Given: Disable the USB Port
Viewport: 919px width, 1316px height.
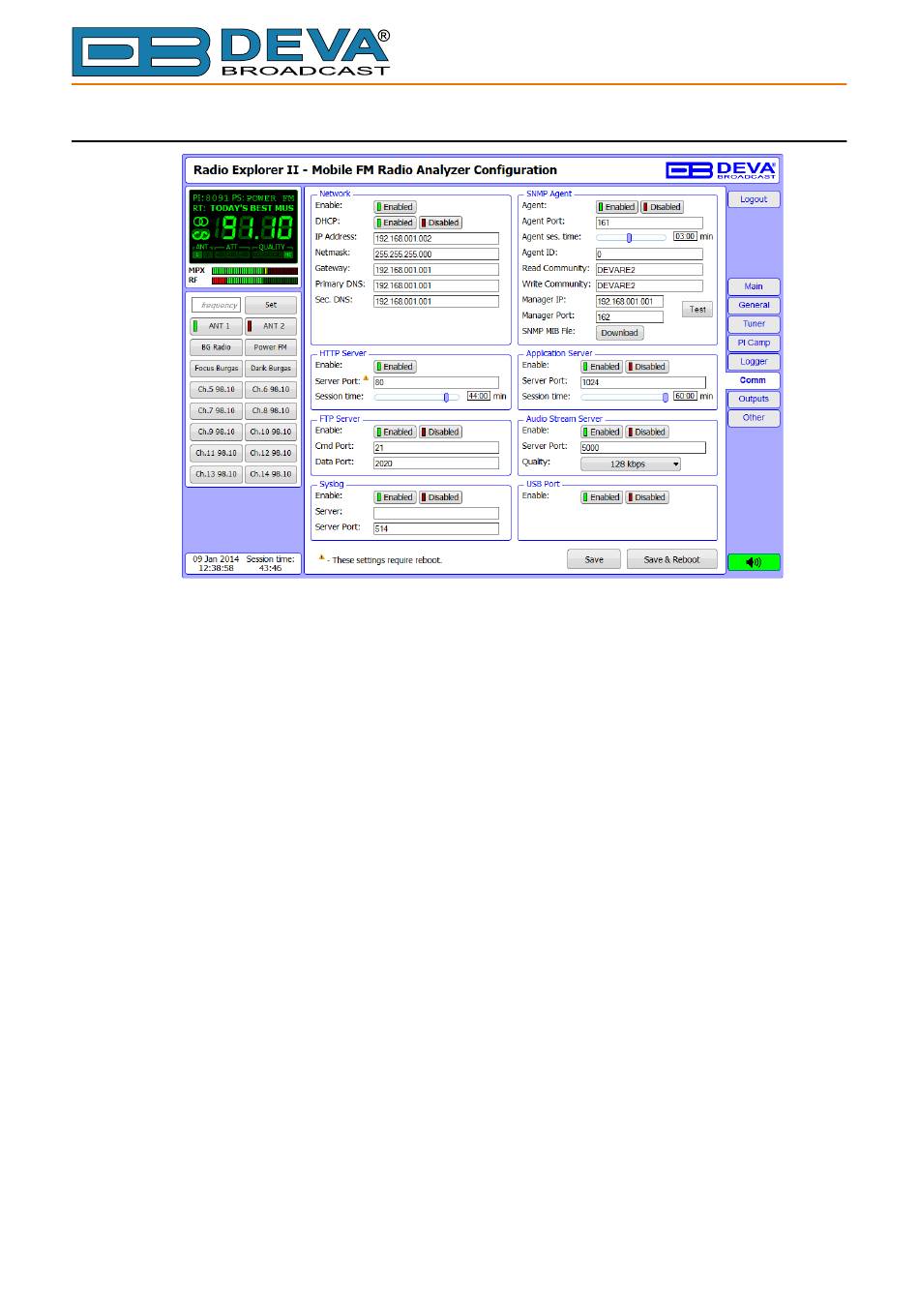Looking at the screenshot, I should pyautogui.click(x=646, y=497).
